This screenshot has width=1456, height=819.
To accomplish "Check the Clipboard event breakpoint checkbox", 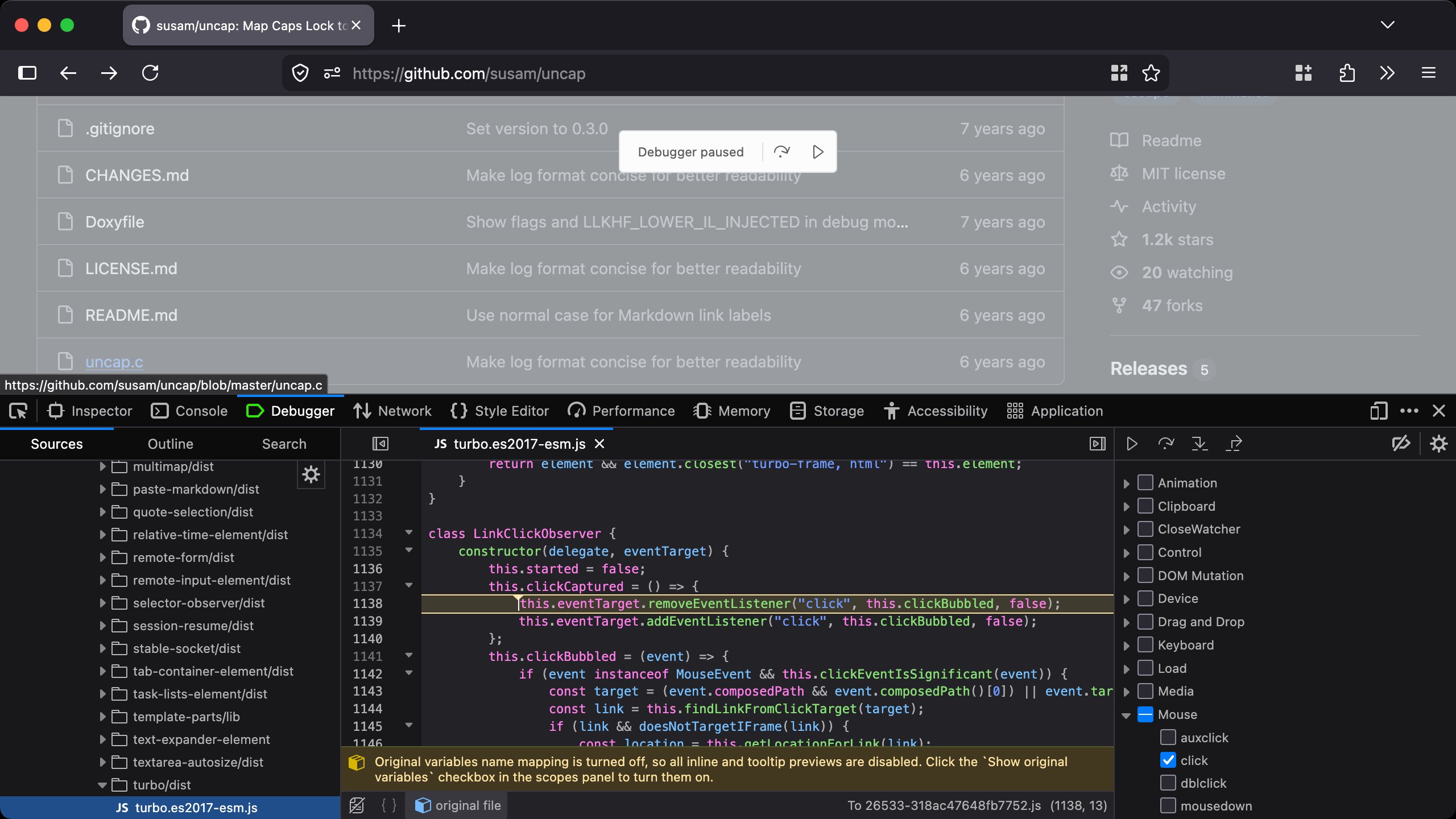I will (x=1145, y=506).
